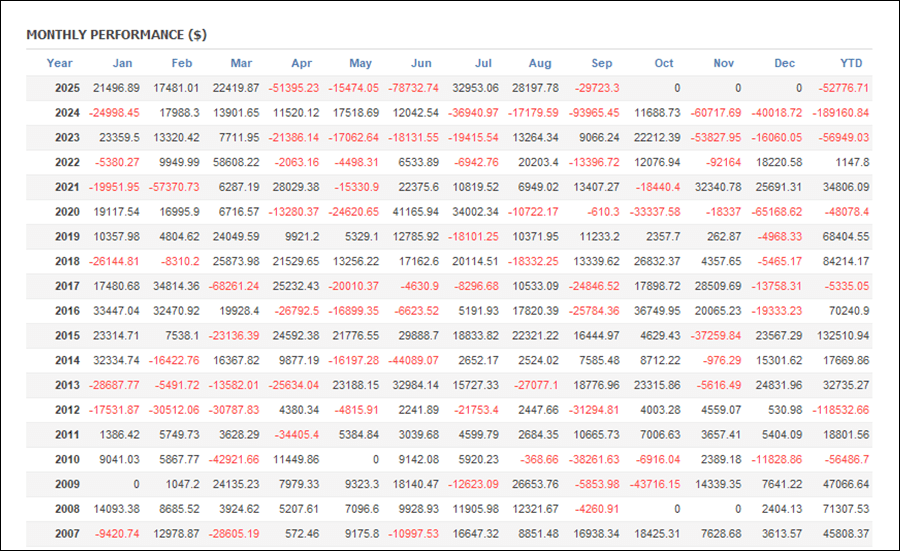Viewport: 900px width, 551px height.
Task: Select the 132510.94 YTD cell
Action: click(x=839, y=336)
